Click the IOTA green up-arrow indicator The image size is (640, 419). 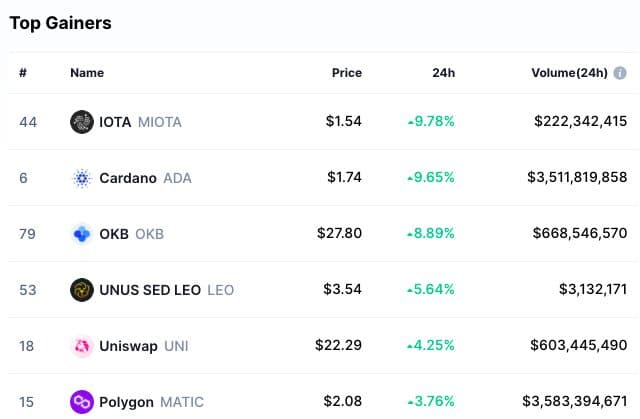point(411,122)
